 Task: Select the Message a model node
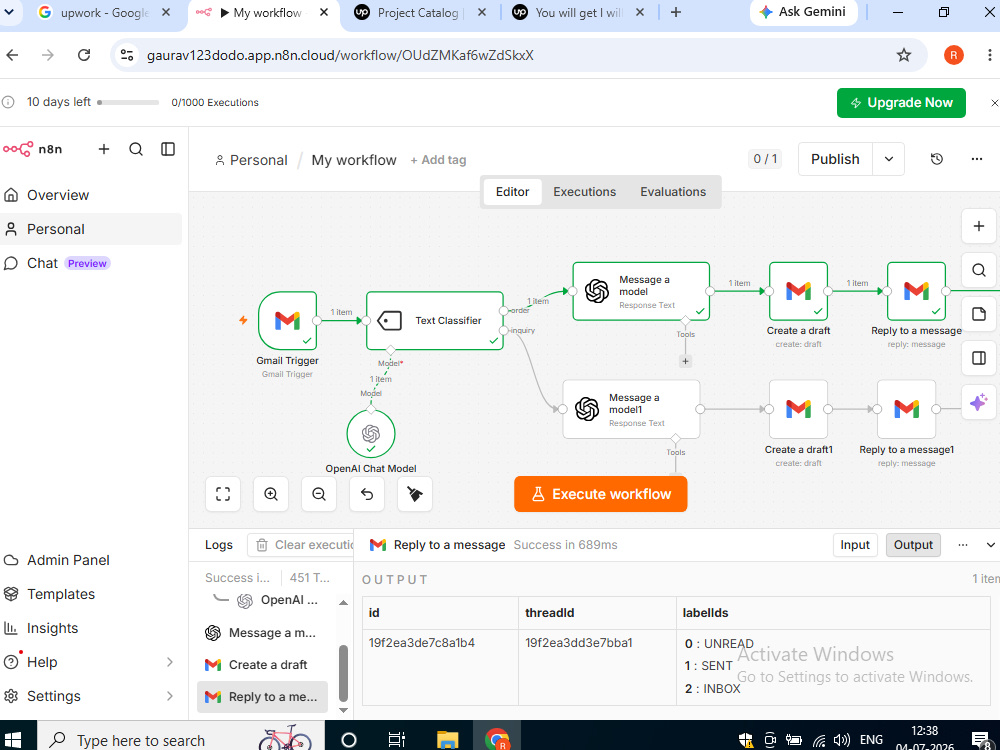click(641, 291)
